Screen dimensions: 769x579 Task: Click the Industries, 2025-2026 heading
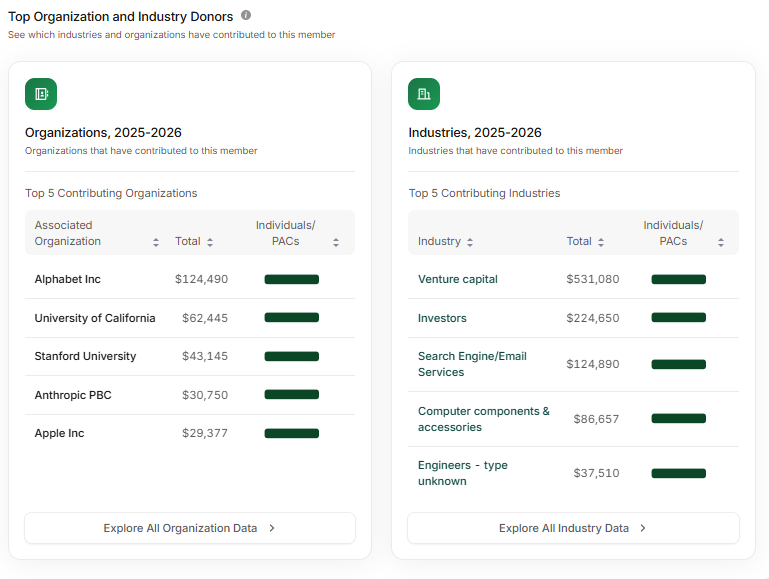click(475, 133)
